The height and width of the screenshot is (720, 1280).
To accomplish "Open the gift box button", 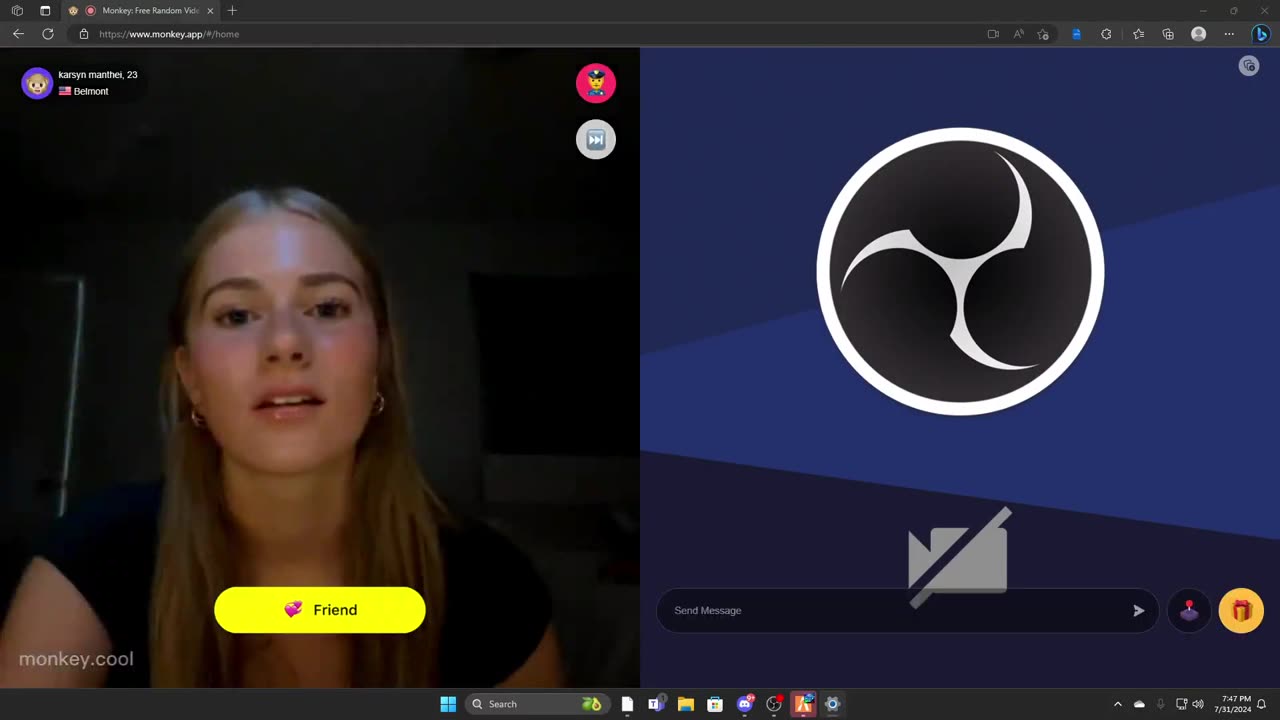I will point(1241,610).
